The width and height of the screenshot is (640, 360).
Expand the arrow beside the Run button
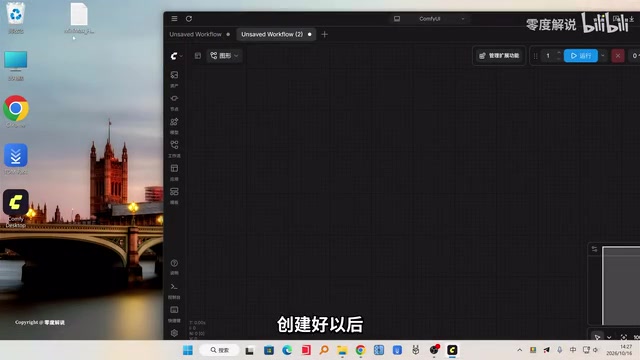[603, 56]
